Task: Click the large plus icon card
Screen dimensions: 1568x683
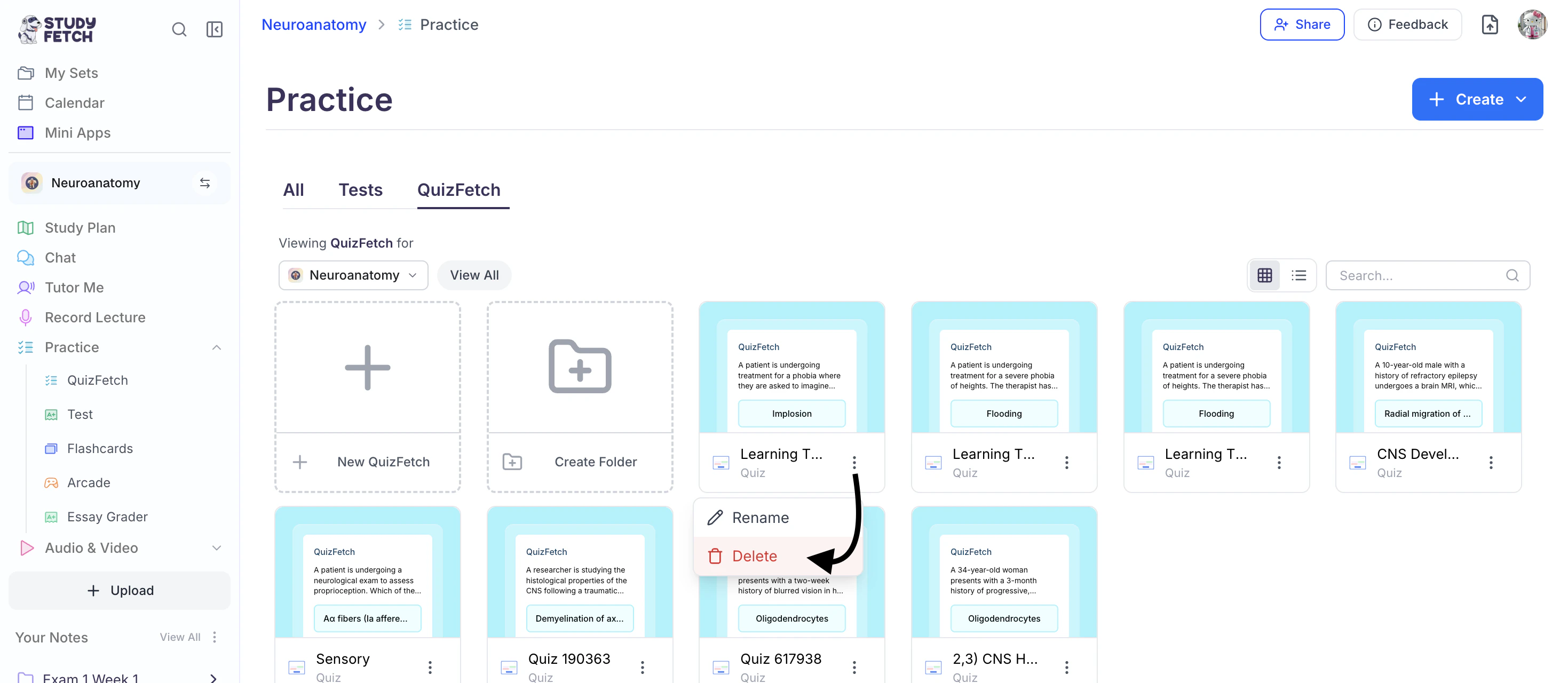Action: click(x=368, y=367)
